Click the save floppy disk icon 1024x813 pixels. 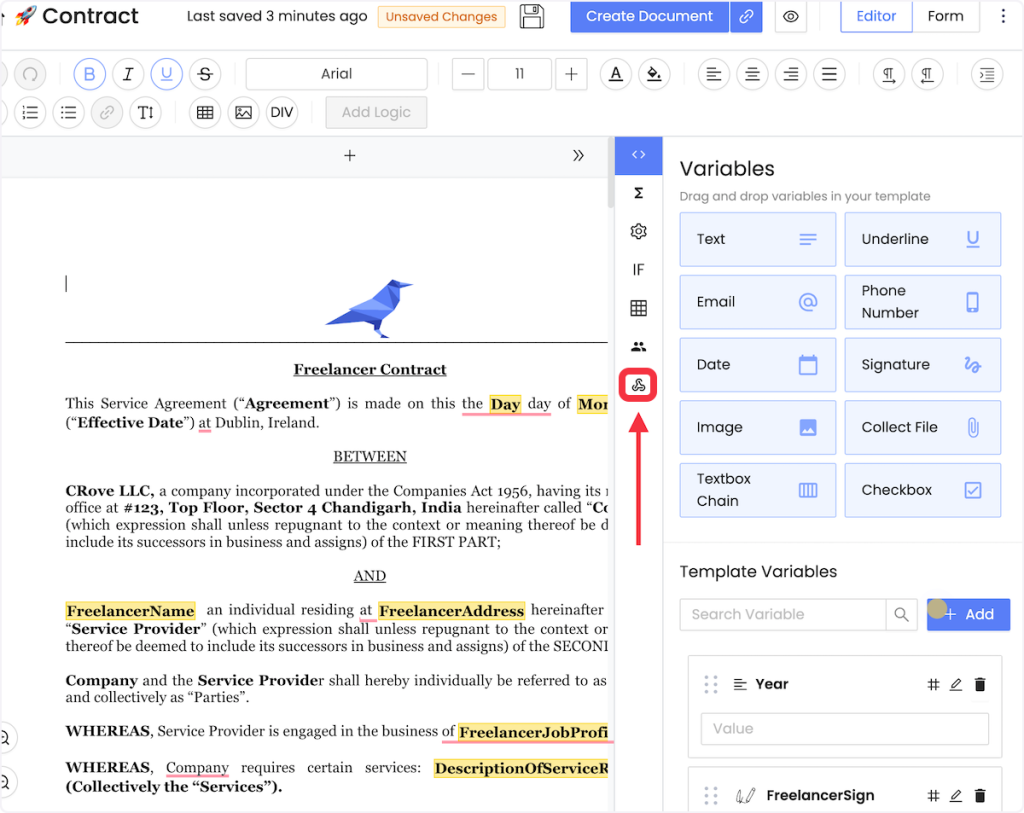coord(532,17)
